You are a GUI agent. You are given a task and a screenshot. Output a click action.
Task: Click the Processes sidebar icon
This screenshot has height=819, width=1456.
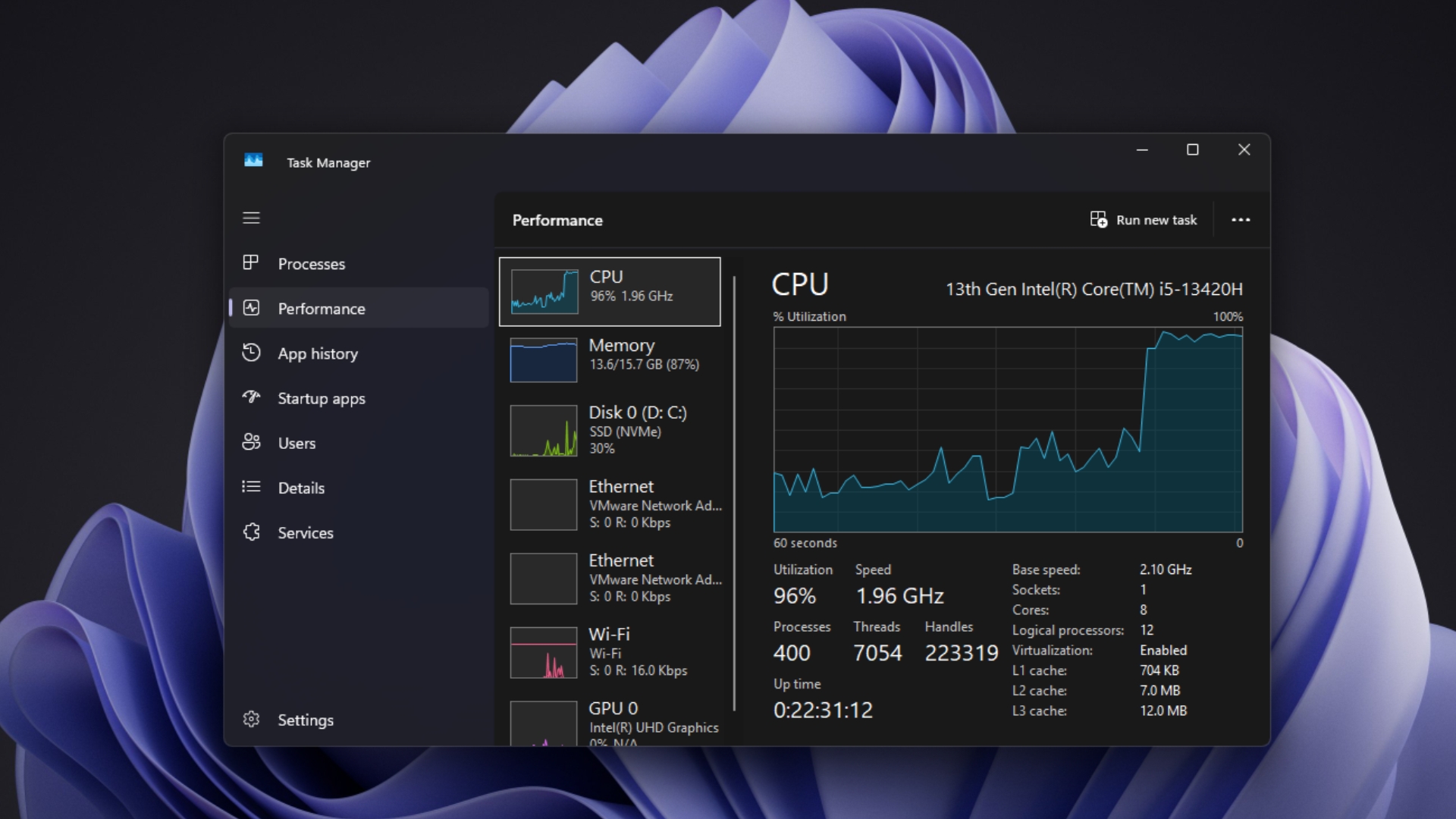pyautogui.click(x=251, y=263)
